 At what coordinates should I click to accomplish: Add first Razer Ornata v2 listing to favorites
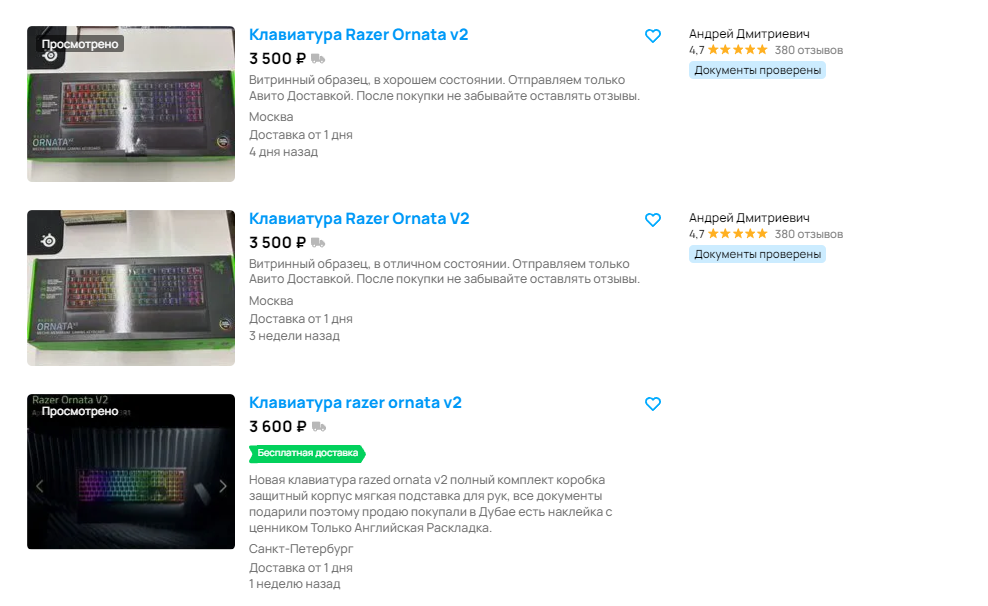(x=653, y=36)
